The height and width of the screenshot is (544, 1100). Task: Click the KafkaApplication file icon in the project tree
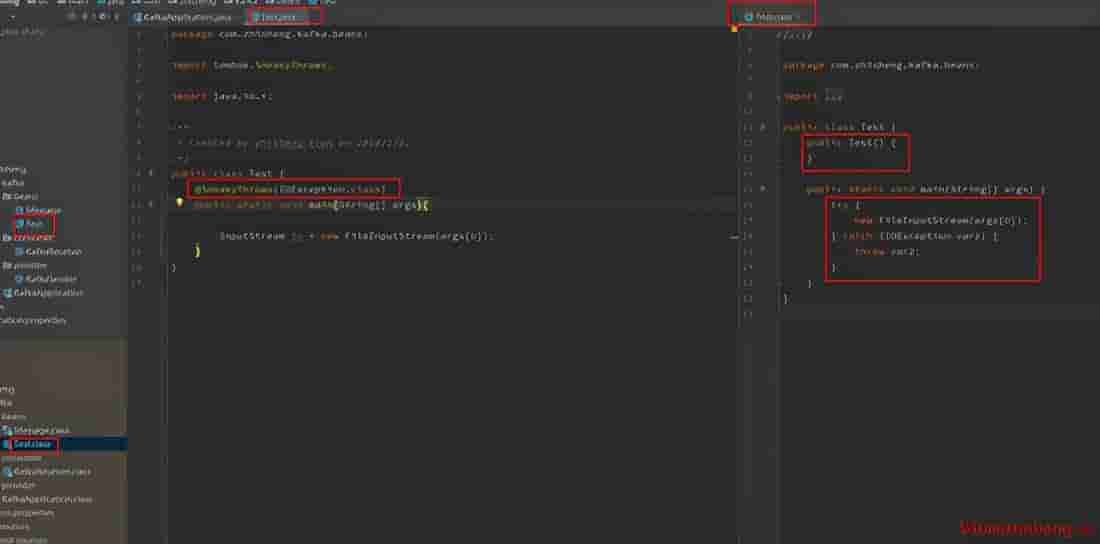click(x=6, y=293)
